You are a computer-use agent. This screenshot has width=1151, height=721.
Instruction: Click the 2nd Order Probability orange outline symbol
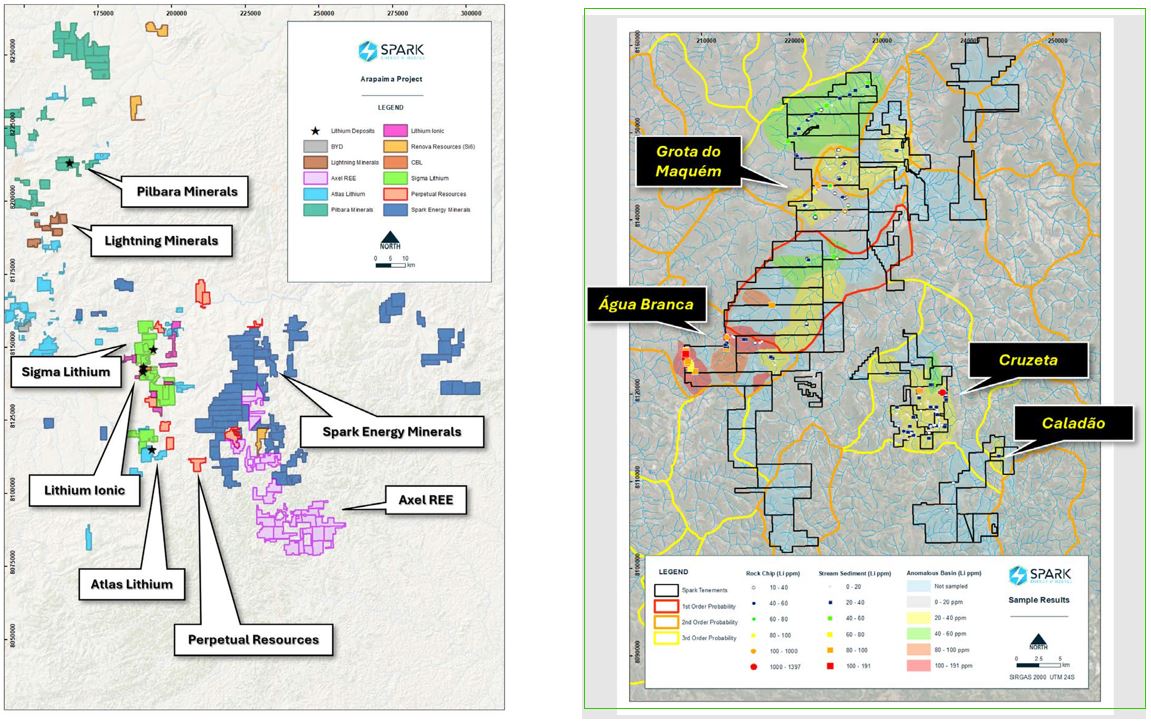click(666, 623)
